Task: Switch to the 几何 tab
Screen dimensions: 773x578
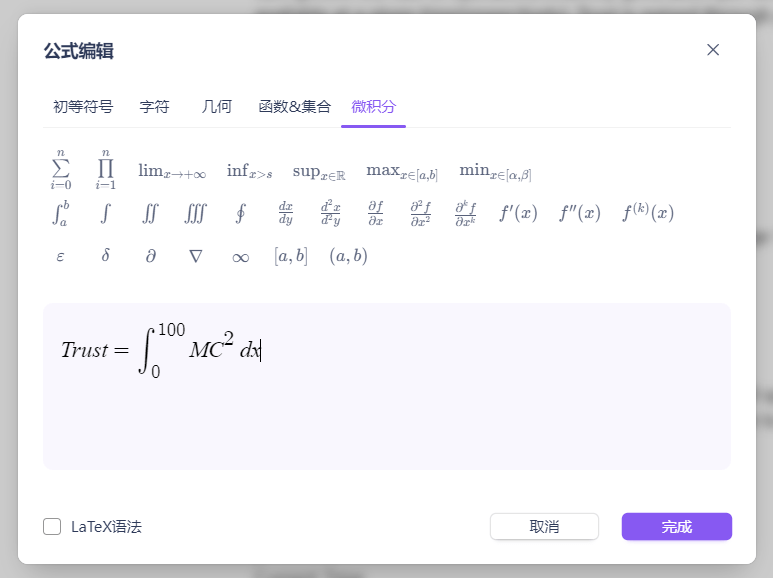Action: pyautogui.click(x=217, y=107)
